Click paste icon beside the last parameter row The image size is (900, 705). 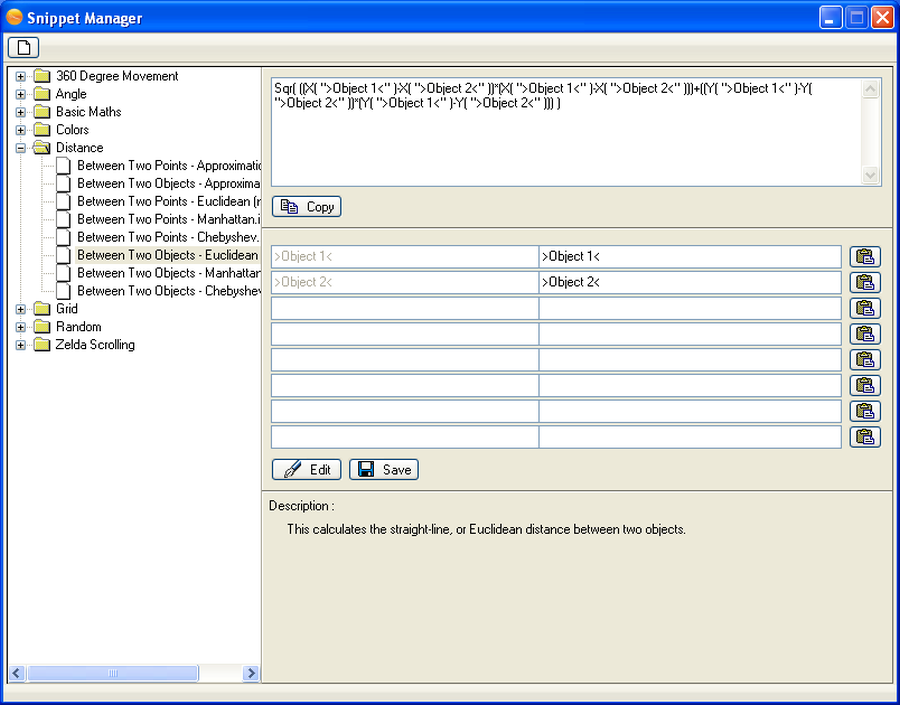[865, 437]
